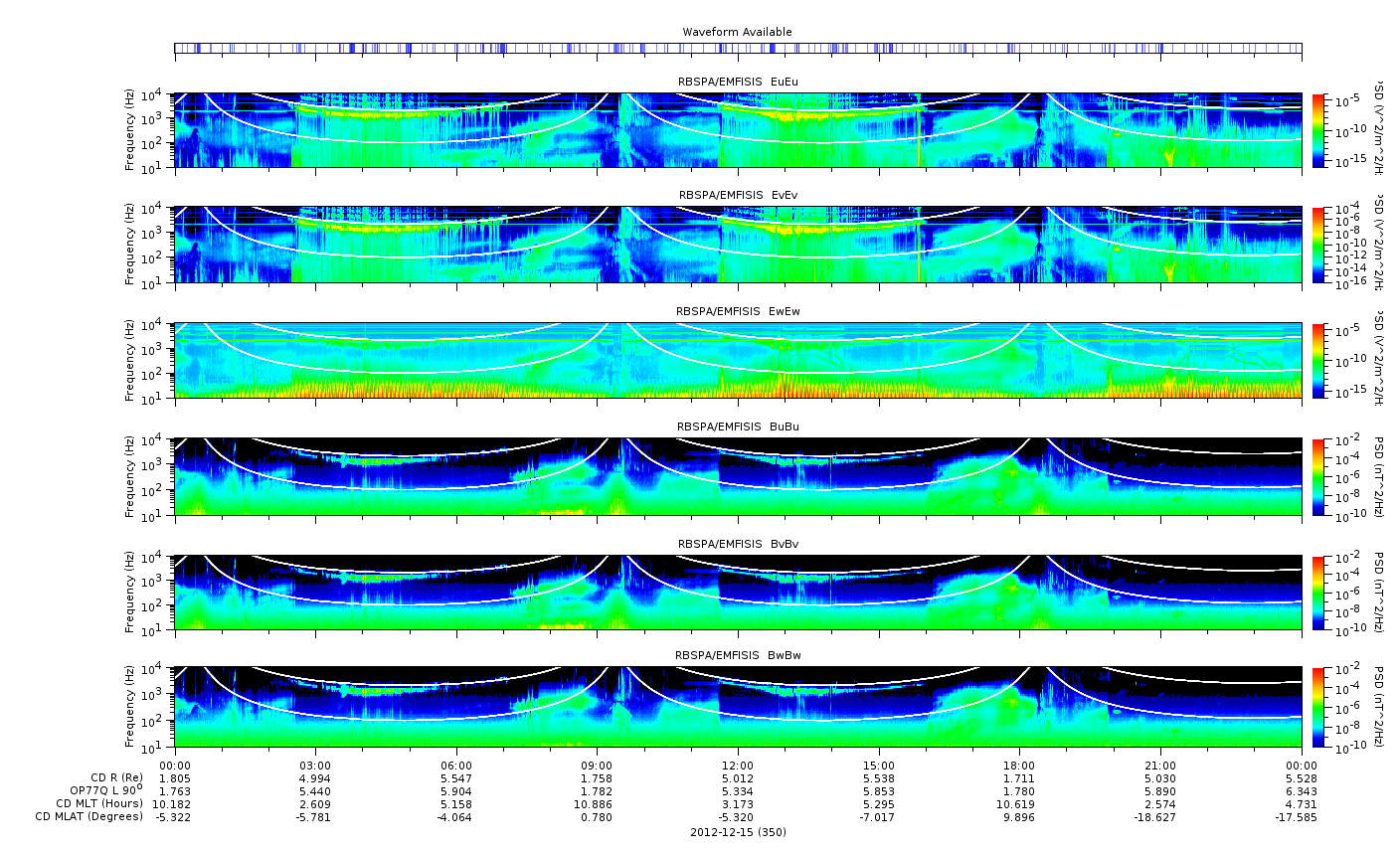The height and width of the screenshot is (854, 1400).
Task: Click the MLAT value -4.064
Action: point(456,816)
